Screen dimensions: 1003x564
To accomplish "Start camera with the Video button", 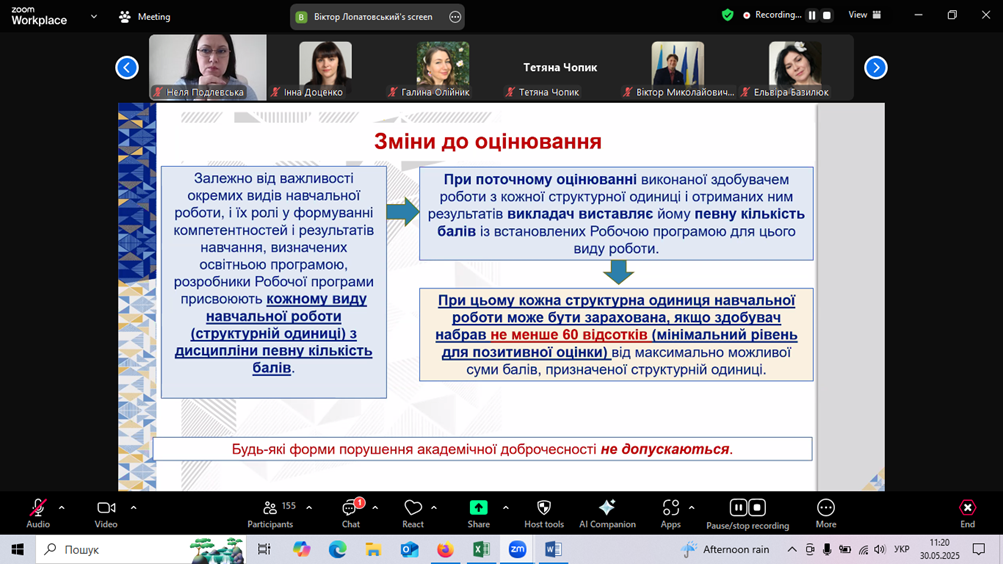I will [106, 513].
